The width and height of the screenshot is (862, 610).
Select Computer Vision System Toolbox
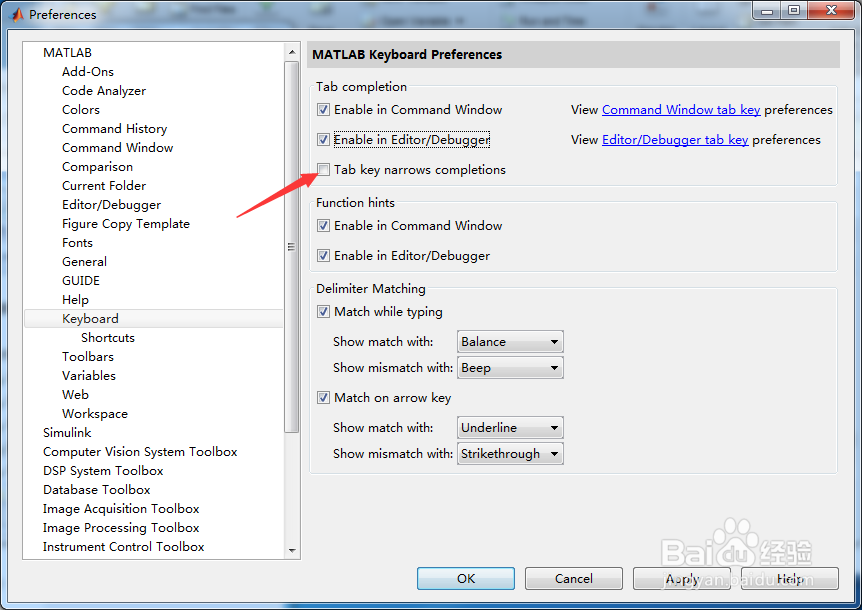(x=140, y=452)
